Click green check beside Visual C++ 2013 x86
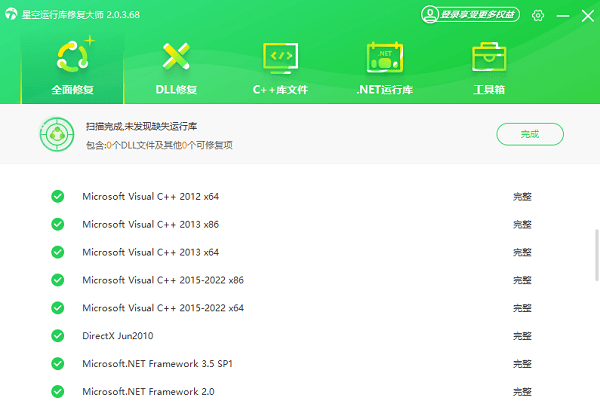Image resolution: width=600 pixels, height=410 pixels. coord(58,224)
